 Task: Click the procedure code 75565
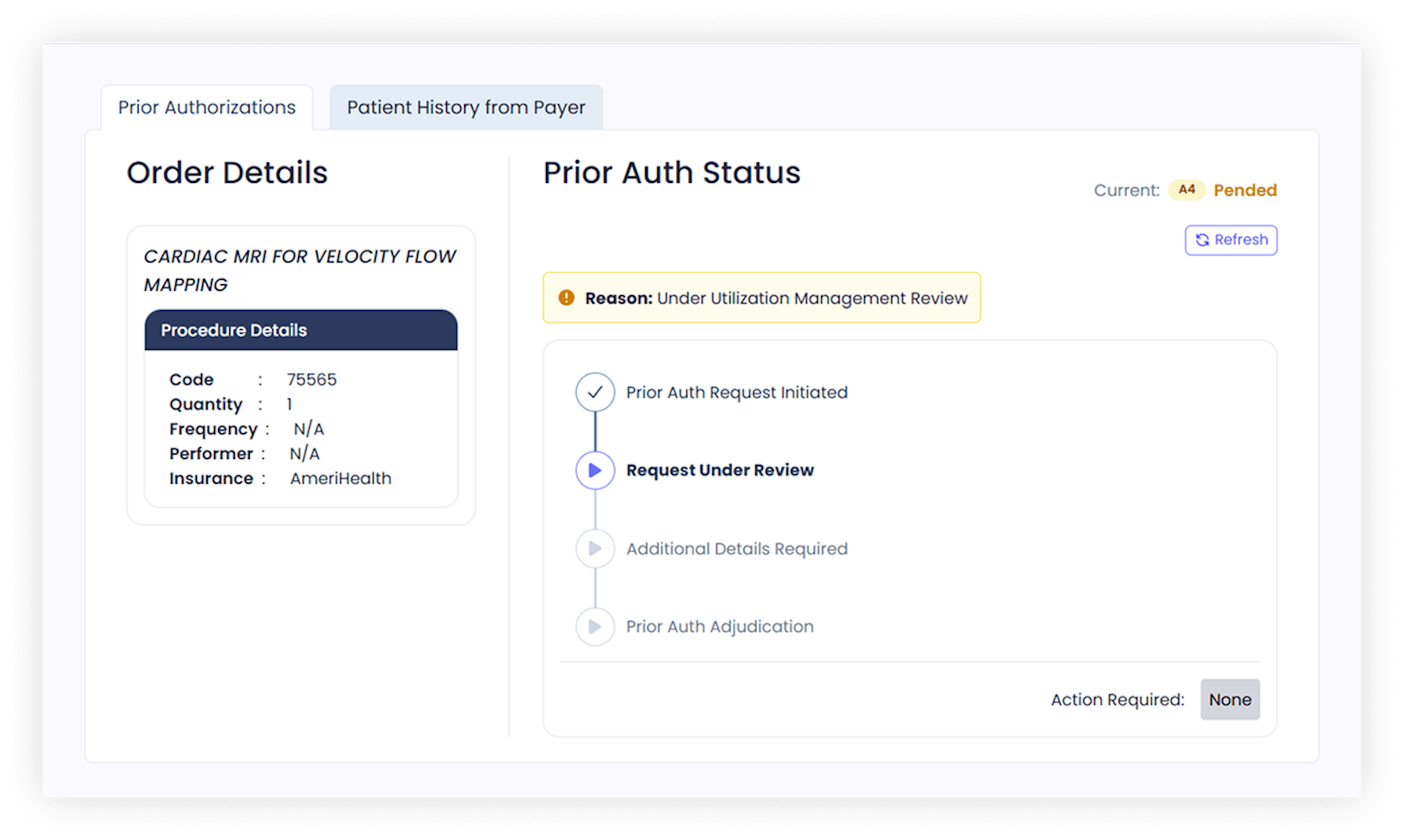(312, 379)
